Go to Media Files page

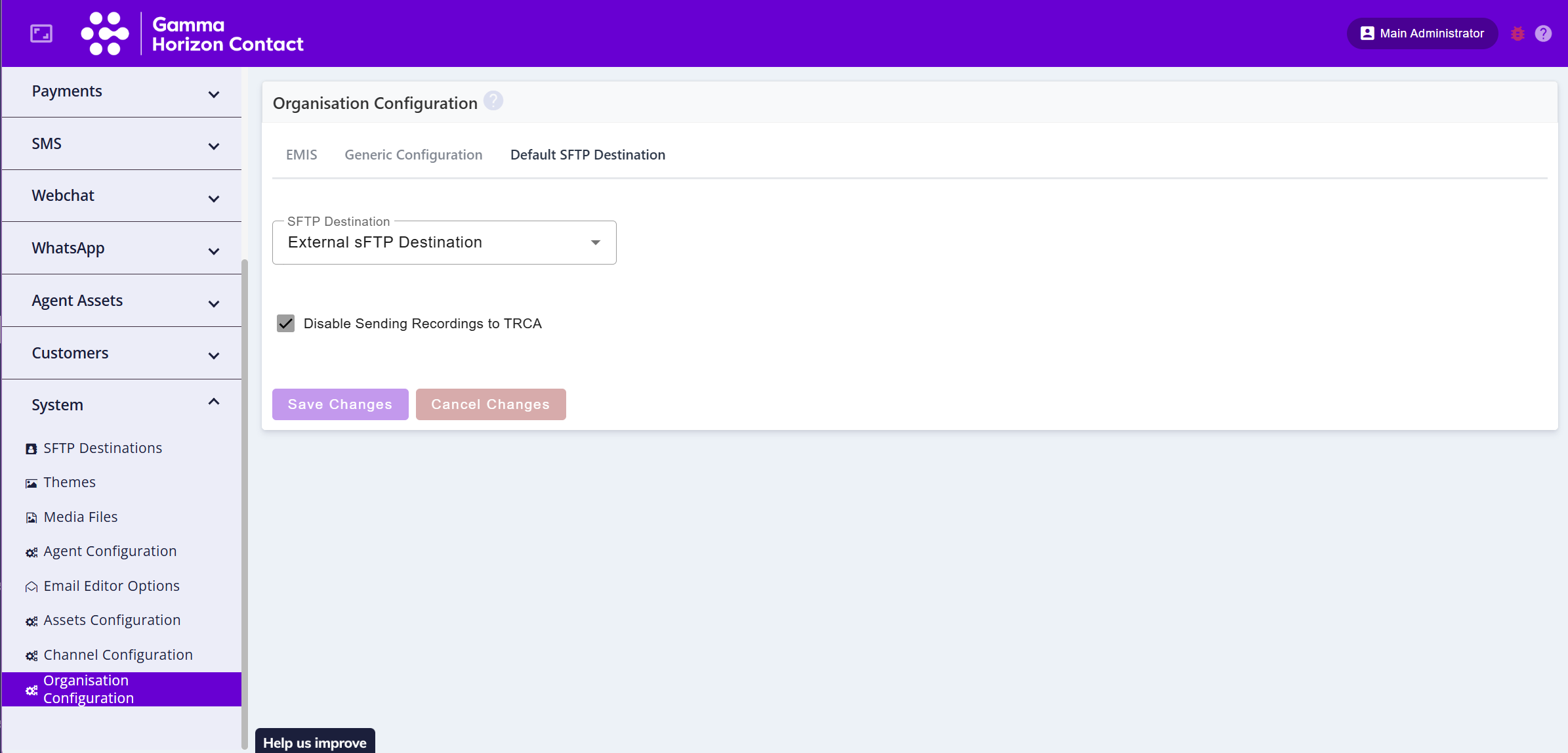click(81, 517)
